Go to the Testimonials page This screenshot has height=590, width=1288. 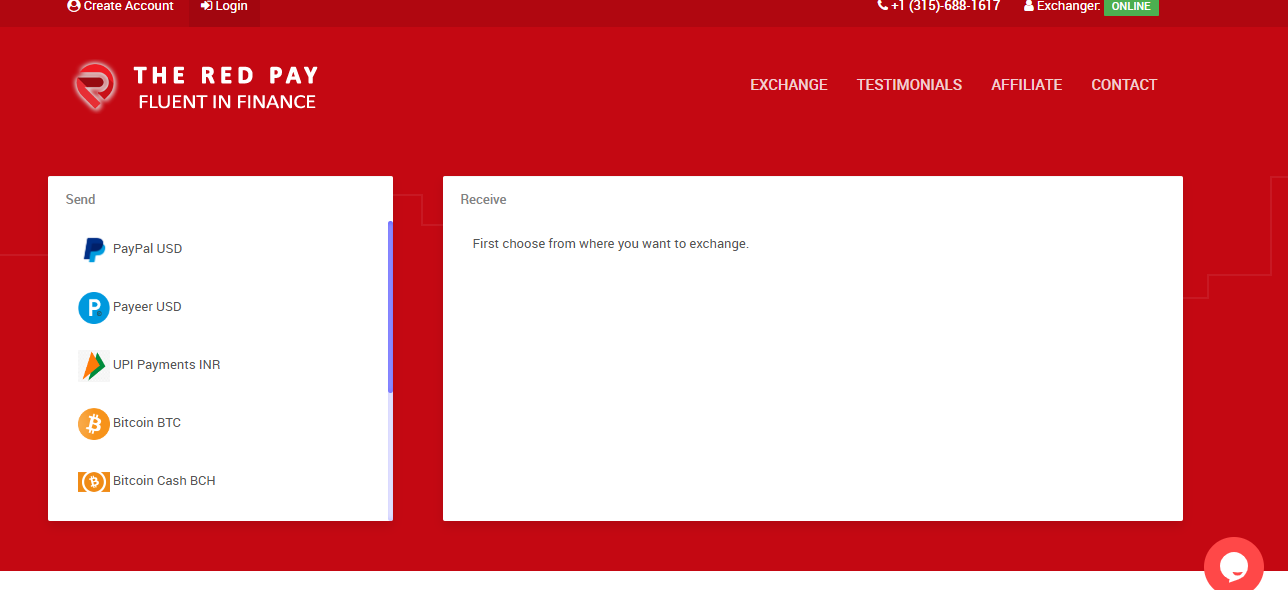pos(909,85)
